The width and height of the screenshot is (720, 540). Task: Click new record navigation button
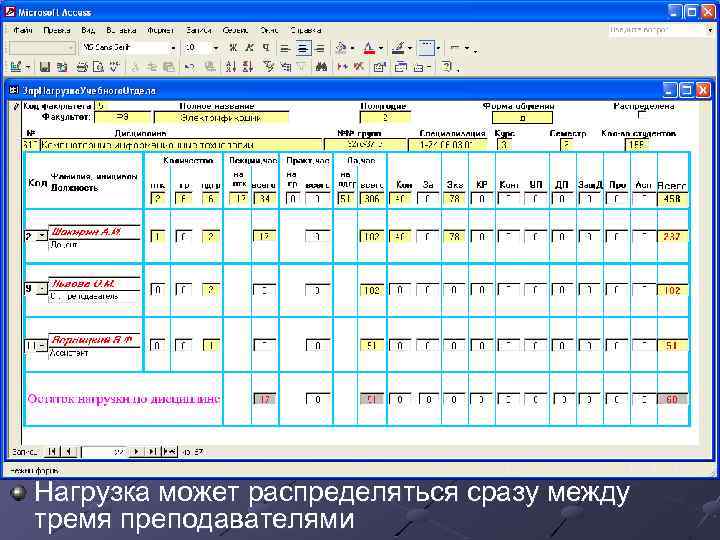pos(169,452)
